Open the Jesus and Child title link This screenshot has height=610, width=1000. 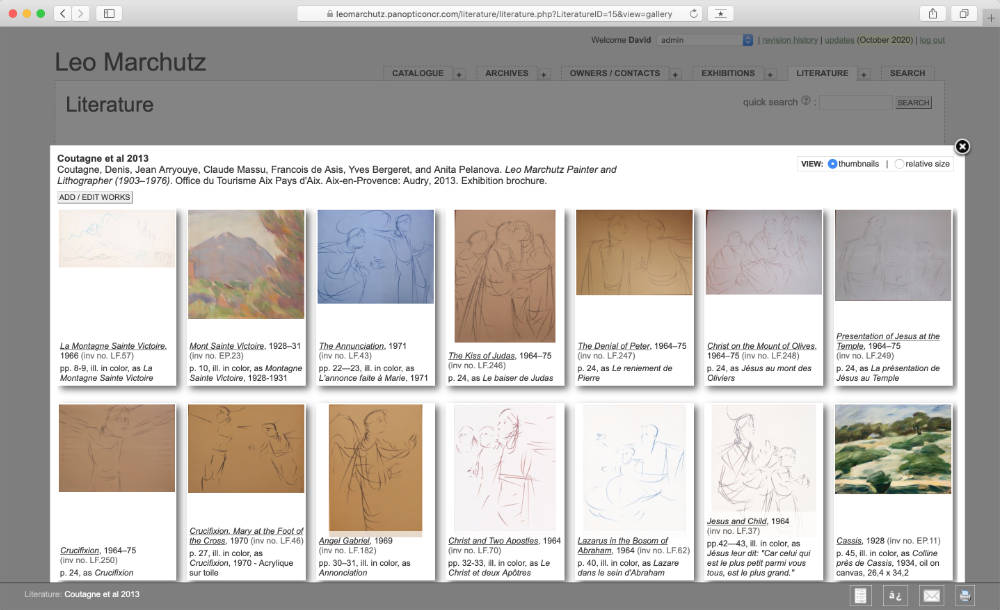[737, 521]
